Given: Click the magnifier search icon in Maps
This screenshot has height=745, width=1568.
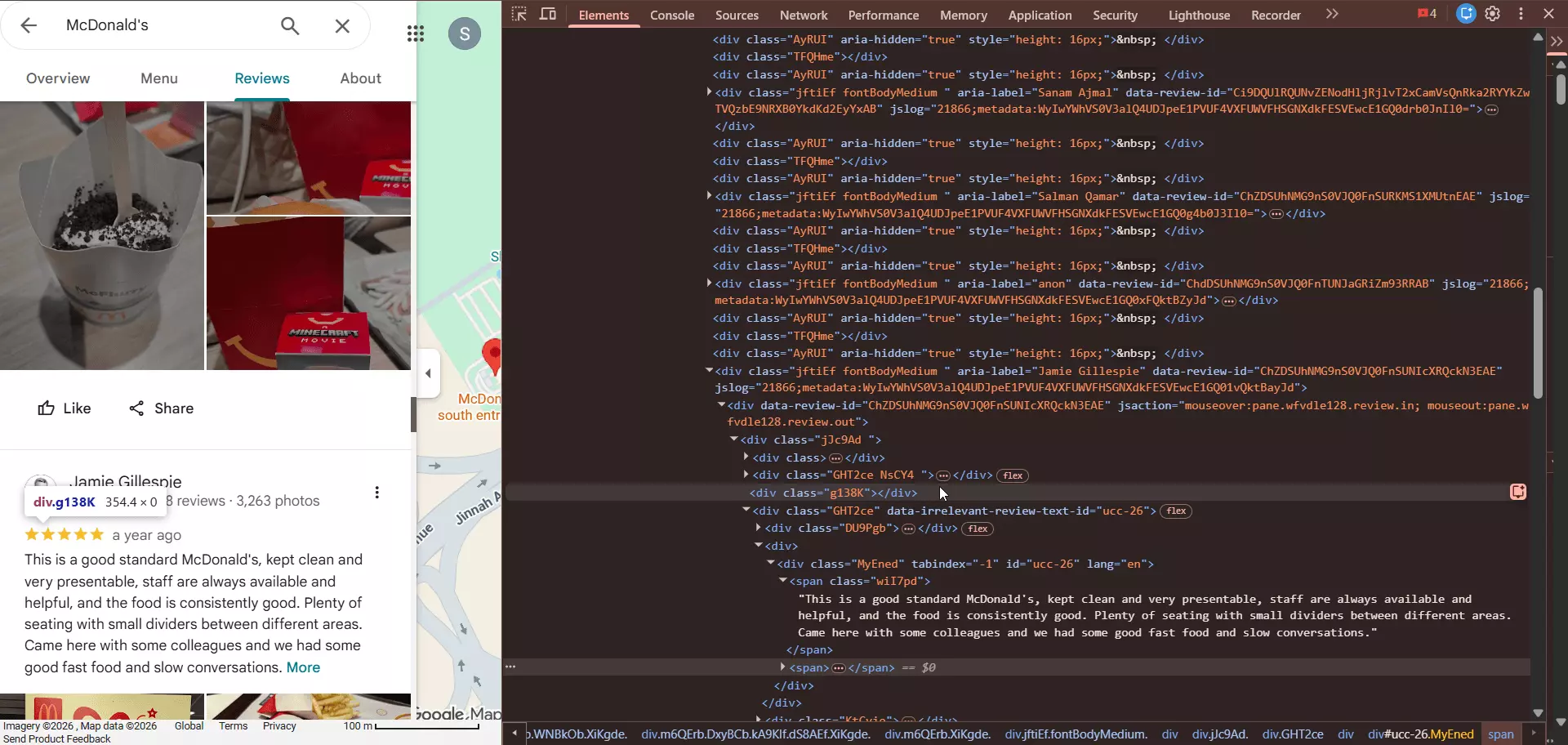Looking at the screenshot, I should [x=290, y=25].
